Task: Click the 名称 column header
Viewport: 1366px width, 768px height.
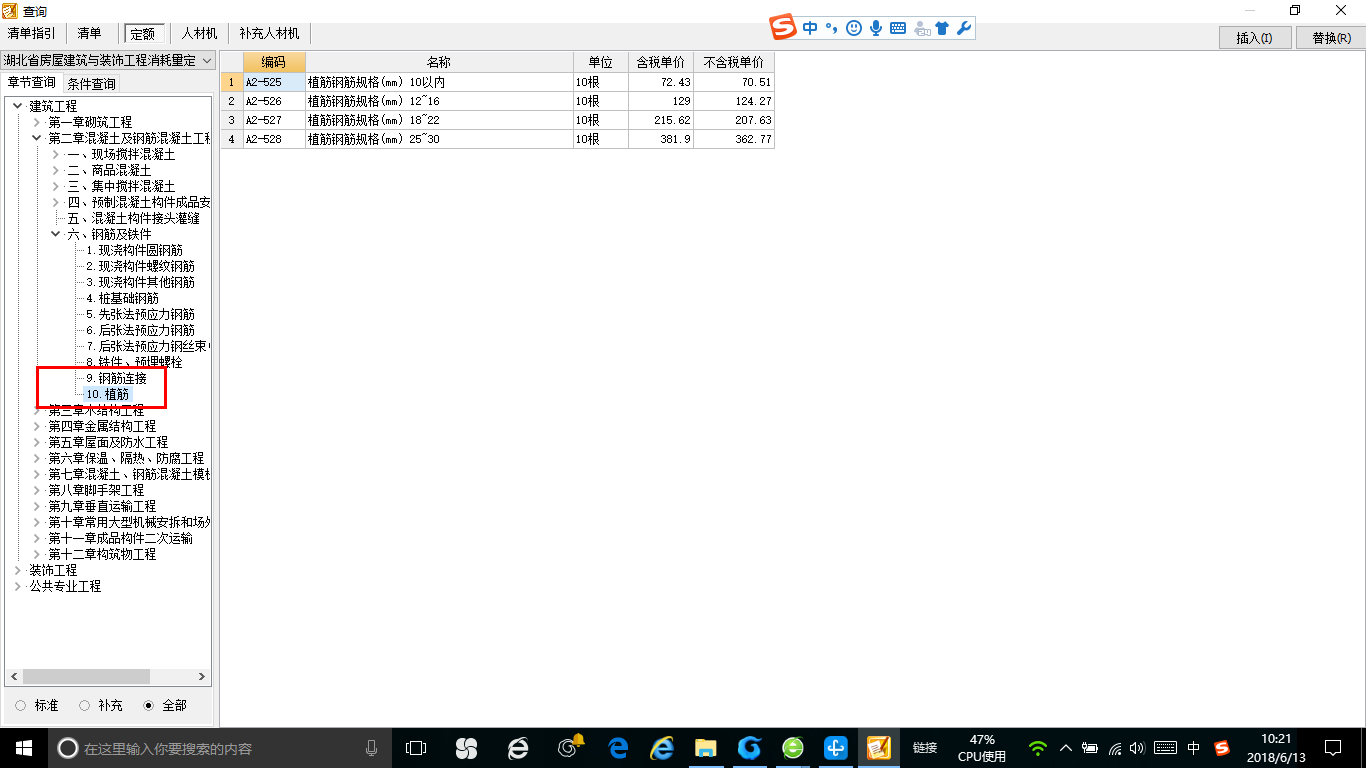Action: [439, 62]
